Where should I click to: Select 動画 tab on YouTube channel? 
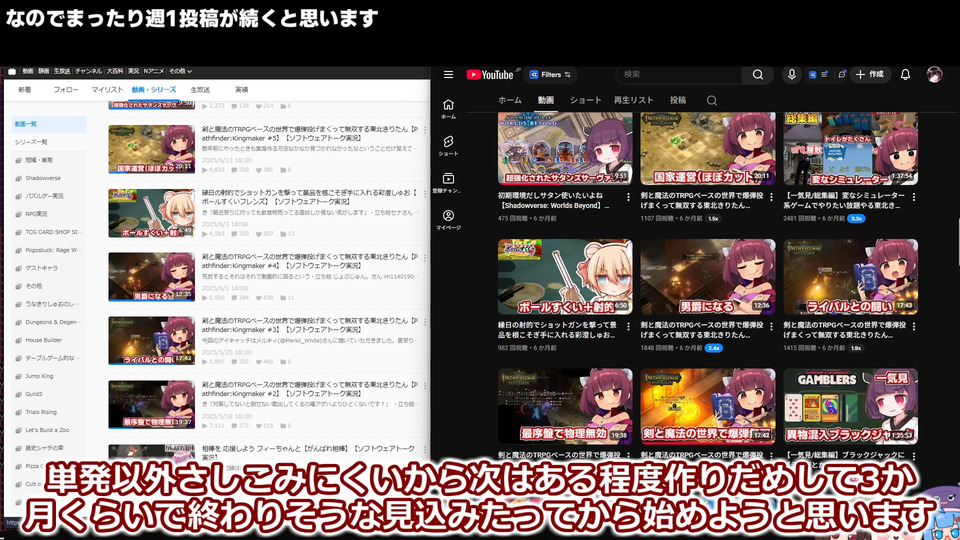tap(546, 100)
